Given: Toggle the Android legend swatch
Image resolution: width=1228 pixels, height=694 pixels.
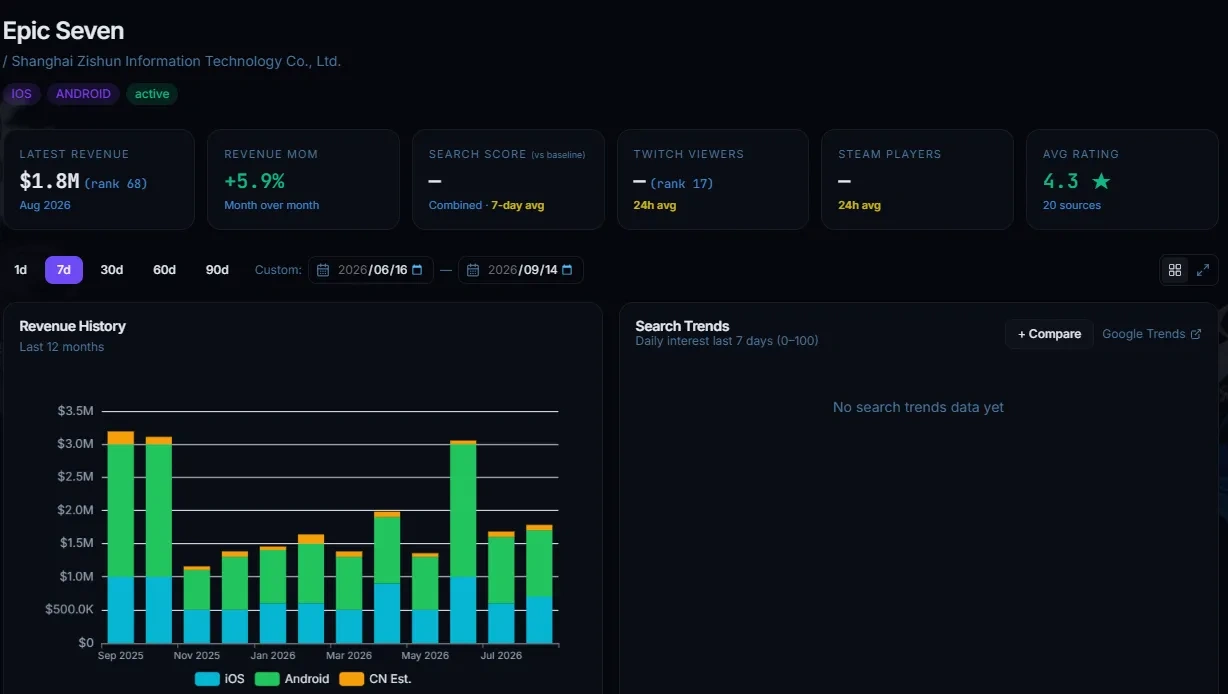Looking at the screenshot, I should pos(267,679).
